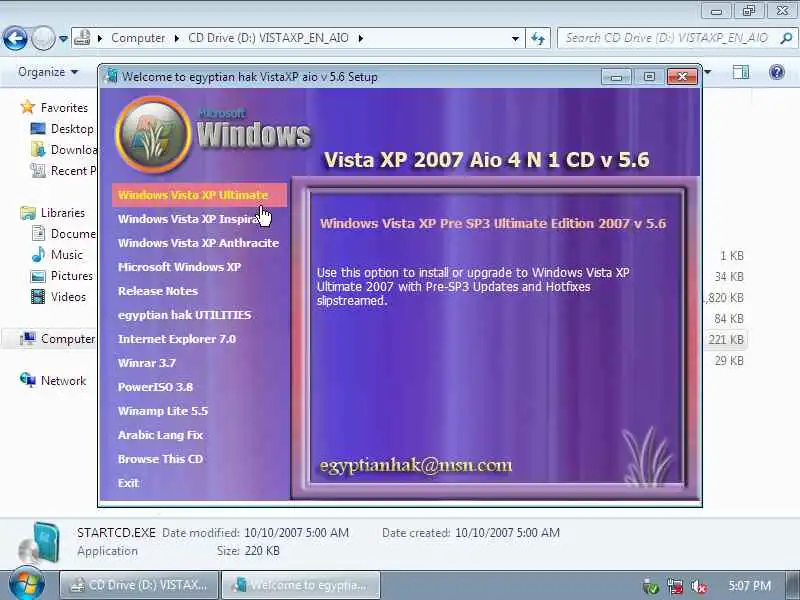Click the Windows Start orb
800x600 pixels.
[27, 584]
